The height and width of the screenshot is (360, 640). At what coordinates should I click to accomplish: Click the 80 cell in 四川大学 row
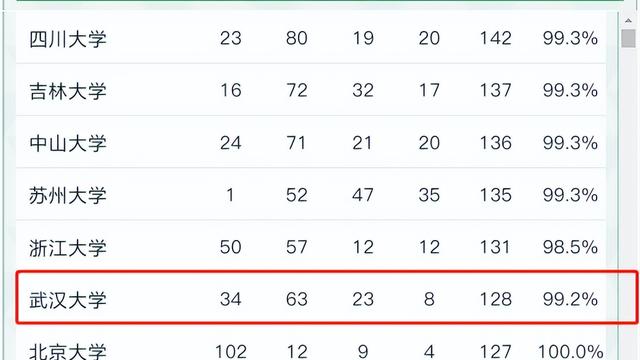click(x=297, y=38)
